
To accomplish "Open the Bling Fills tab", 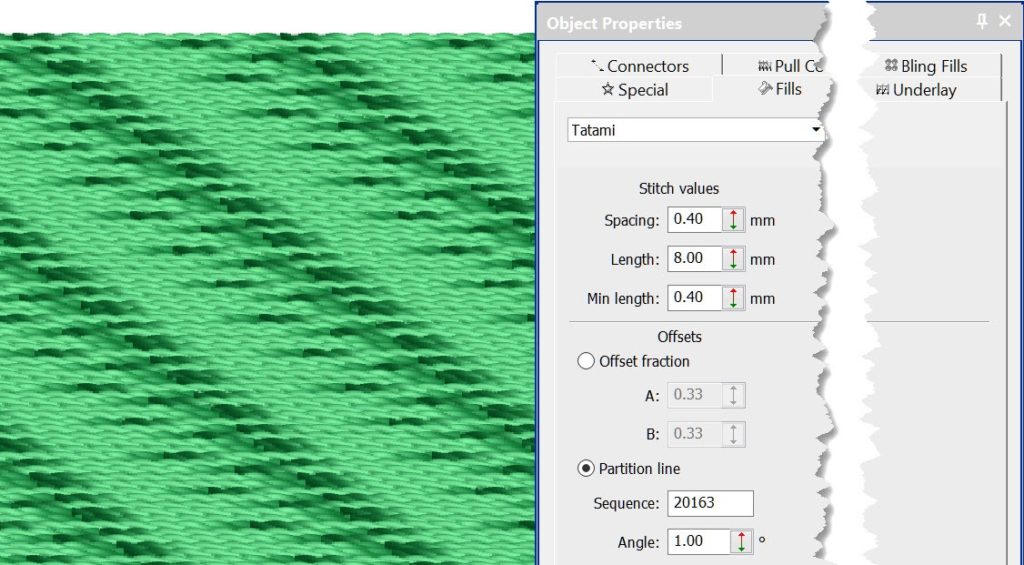I will 926,66.
